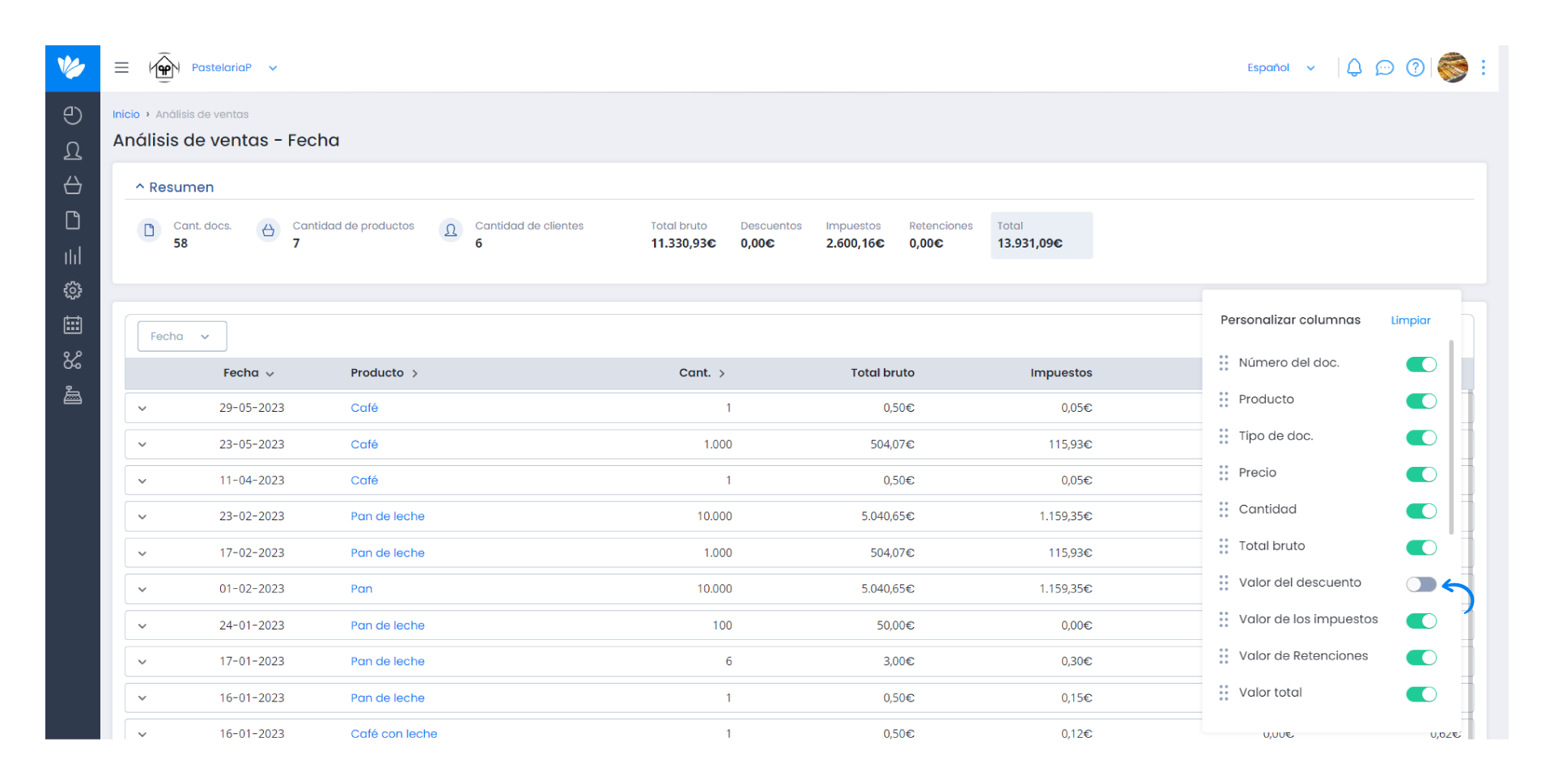Grab drag handle for Número del doc.
This screenshot has width=1554, height=784.
point(1224,362)
